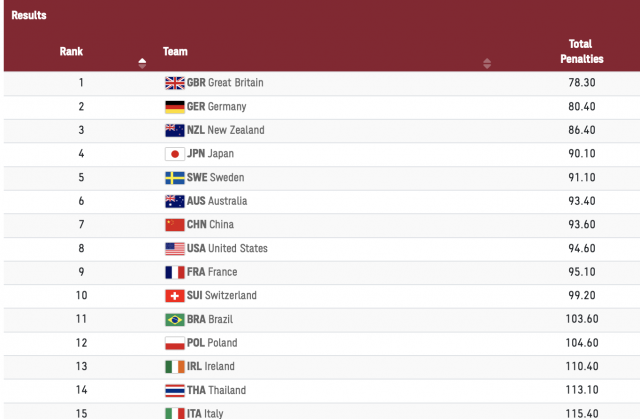Viewport: 640px width, 419px height.
Task: Select the THA Thailand team row
Action: point(322,390)
